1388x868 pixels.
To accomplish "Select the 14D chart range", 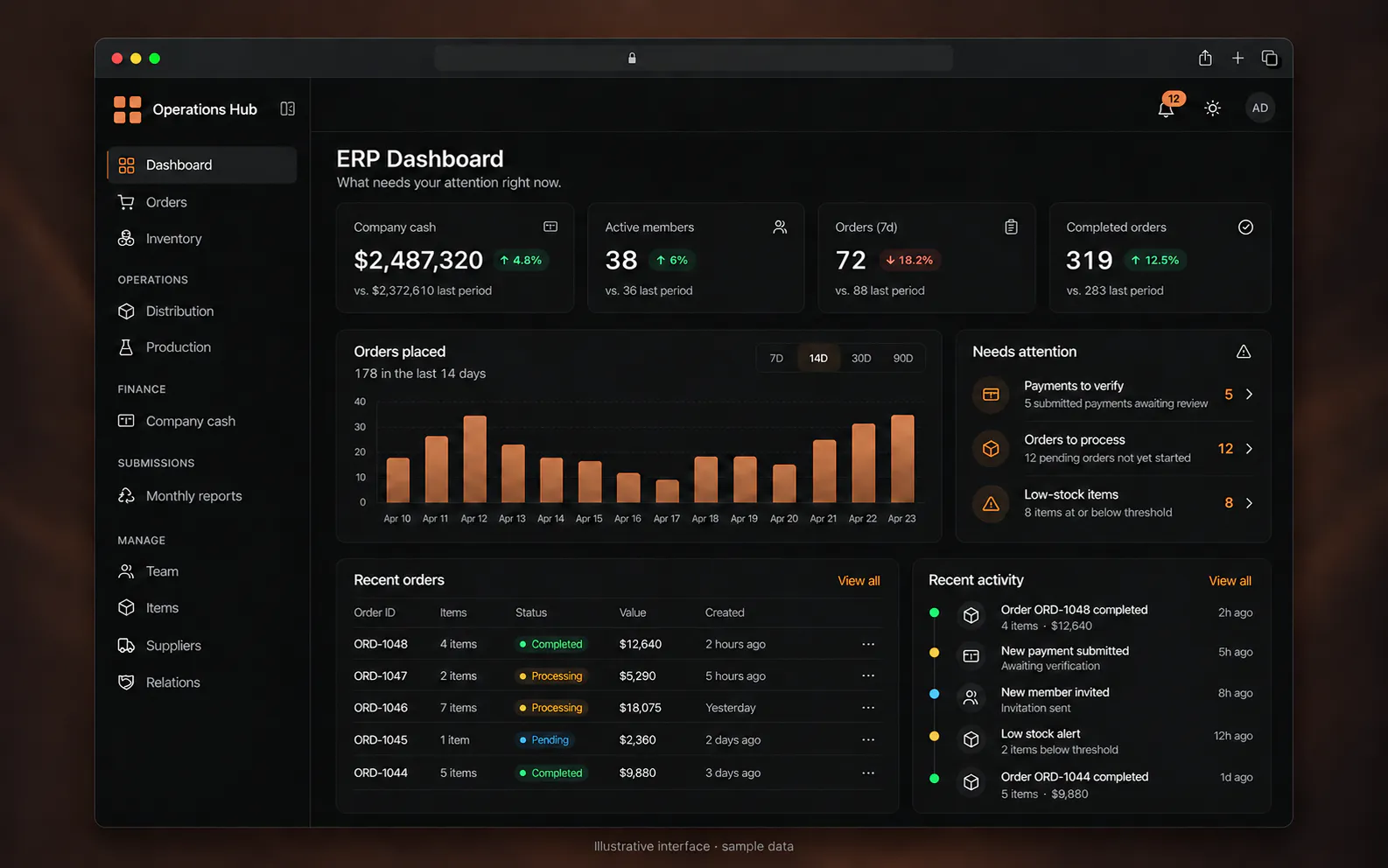I will pyautogui.click(x=818, y=358).
